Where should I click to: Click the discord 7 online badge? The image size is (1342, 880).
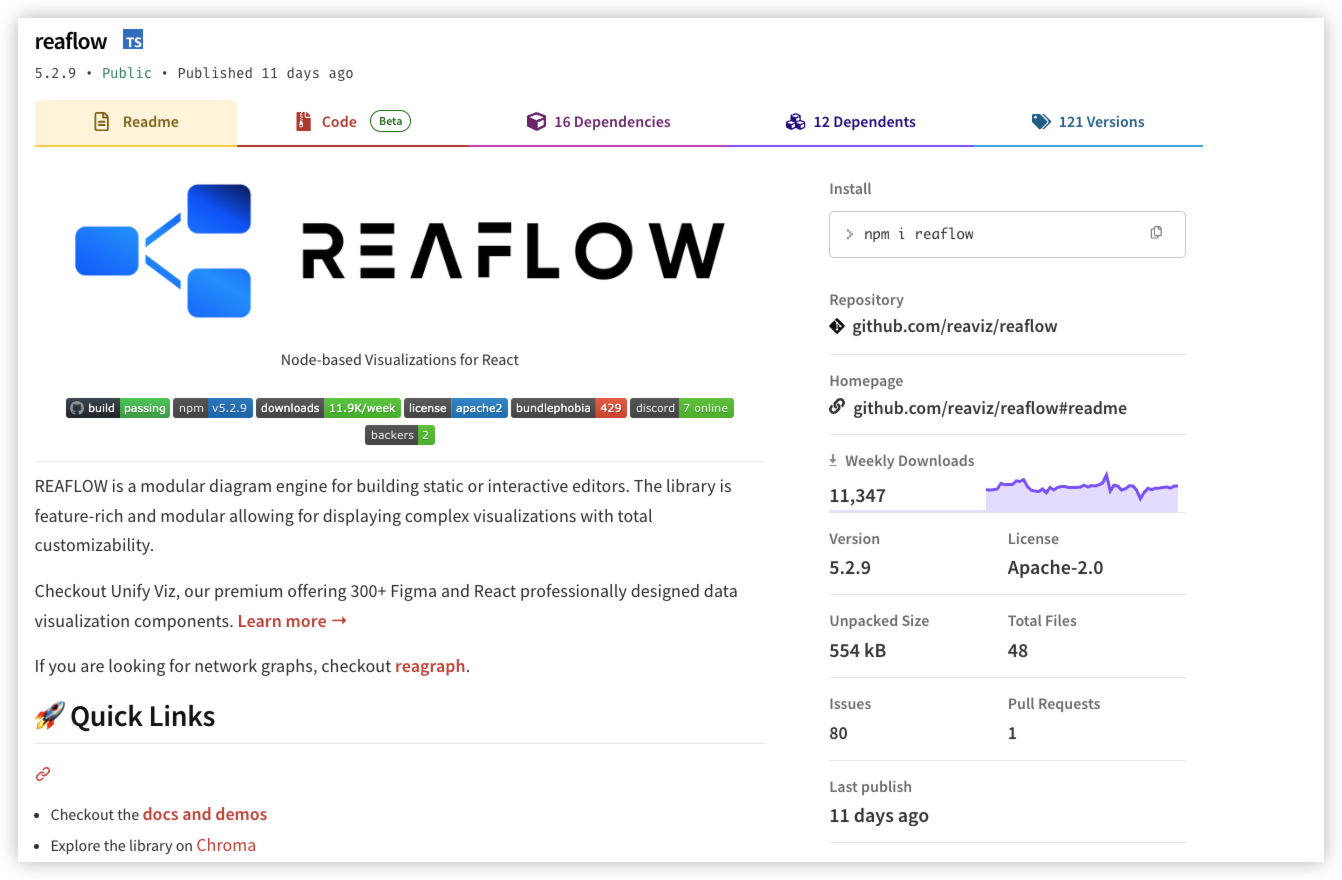click(x=682, y=408)
